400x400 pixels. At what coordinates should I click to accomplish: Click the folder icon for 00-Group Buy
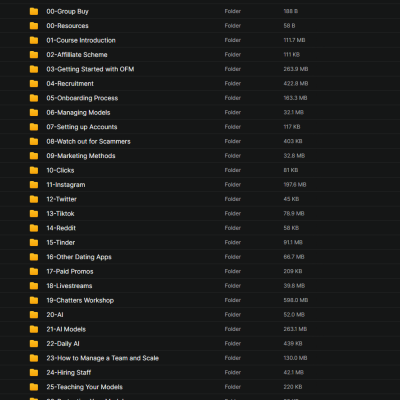pyautogui.click(x=34, y=11)
